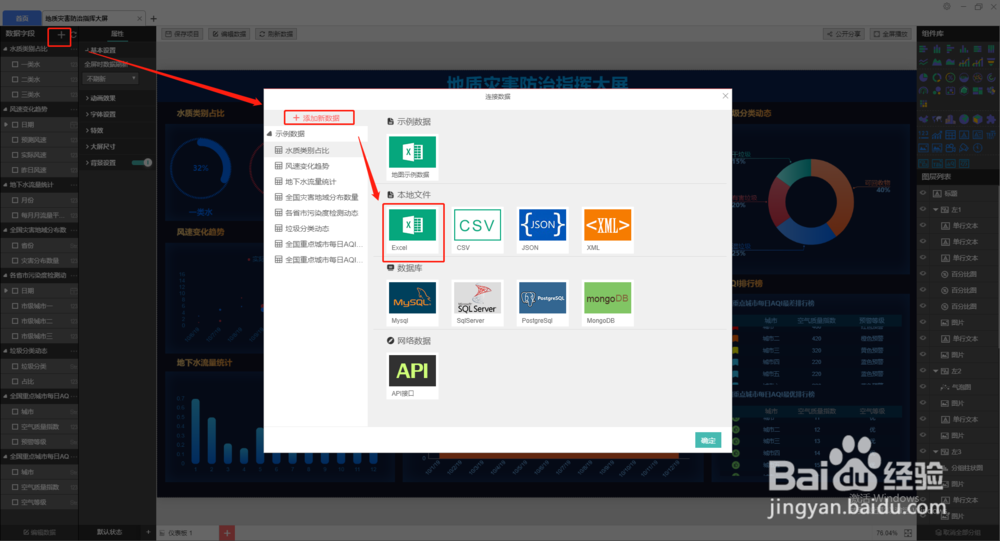Collapse the 风速变化趋势 field group
1000x541 pixels.
tap(5, 110)
